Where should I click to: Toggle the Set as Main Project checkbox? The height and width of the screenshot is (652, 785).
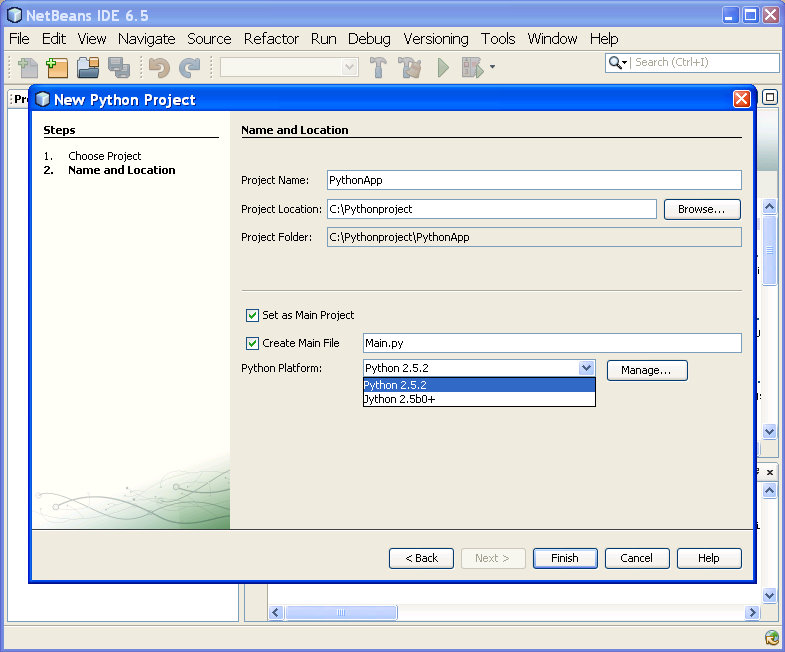tap(252, 315)
